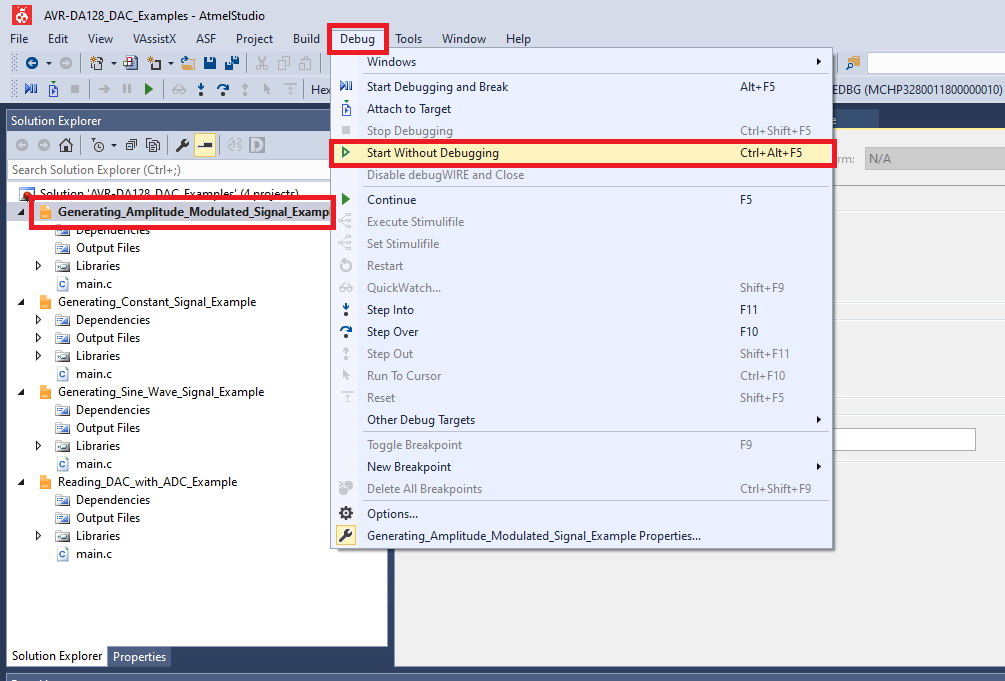Choose Start Without Debugging
Screen dimensions: 1005x681
click(x=581, y=153)
